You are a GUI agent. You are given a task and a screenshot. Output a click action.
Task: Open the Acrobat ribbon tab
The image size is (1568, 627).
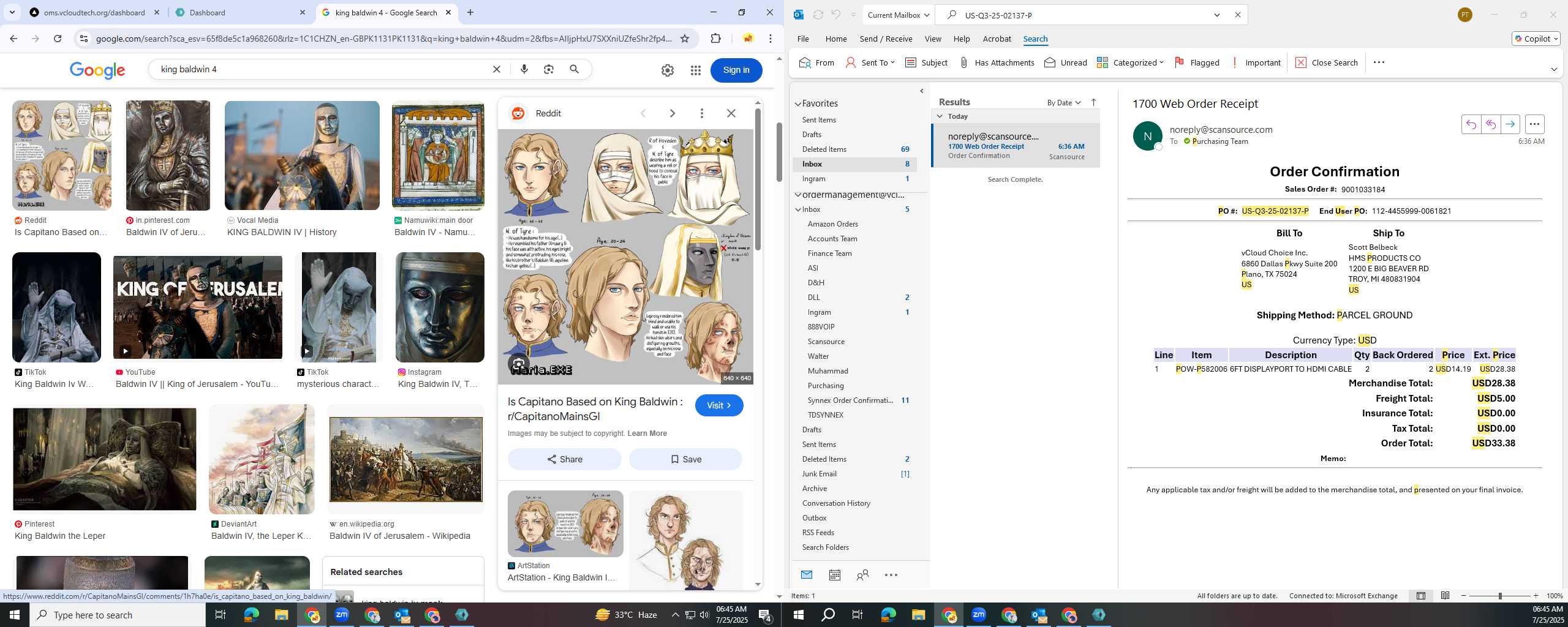[997, 39]
